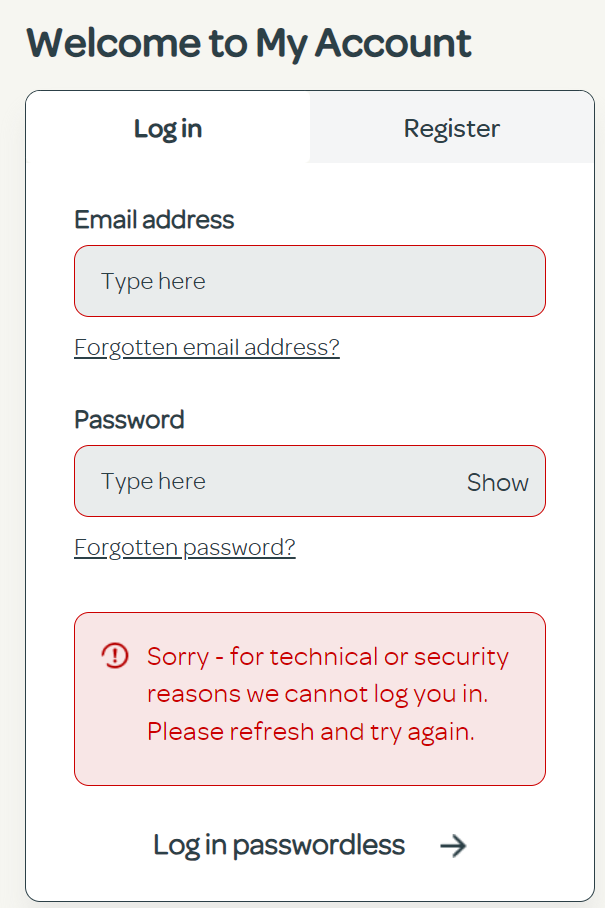Screen dimensions: 605x908
Task: Enable password visibility via Show
Action: click(x=497, y=481)
